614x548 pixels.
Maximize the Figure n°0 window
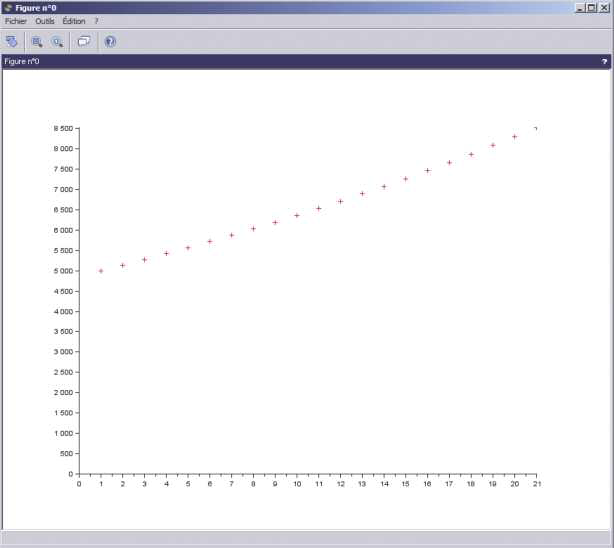[x=592, y=7]
